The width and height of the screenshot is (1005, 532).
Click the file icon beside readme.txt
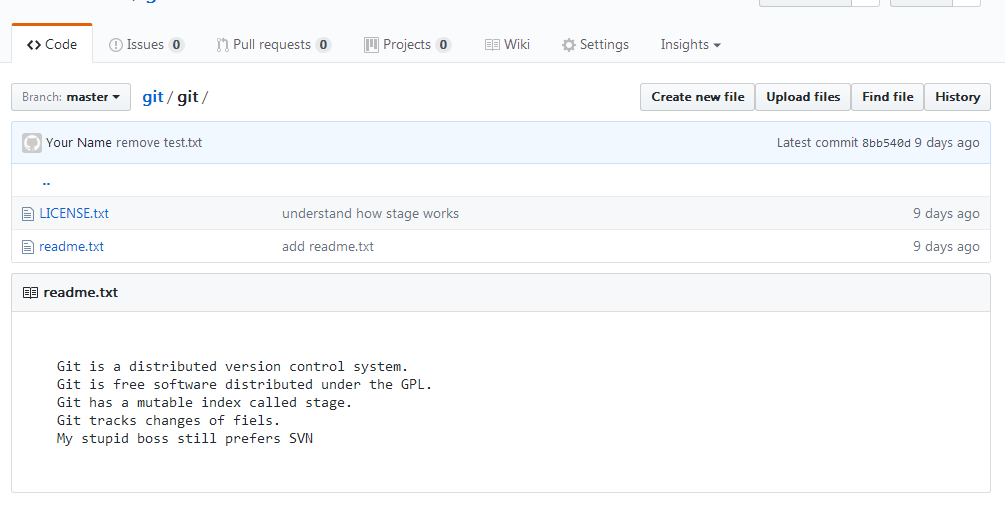[28, 247]
